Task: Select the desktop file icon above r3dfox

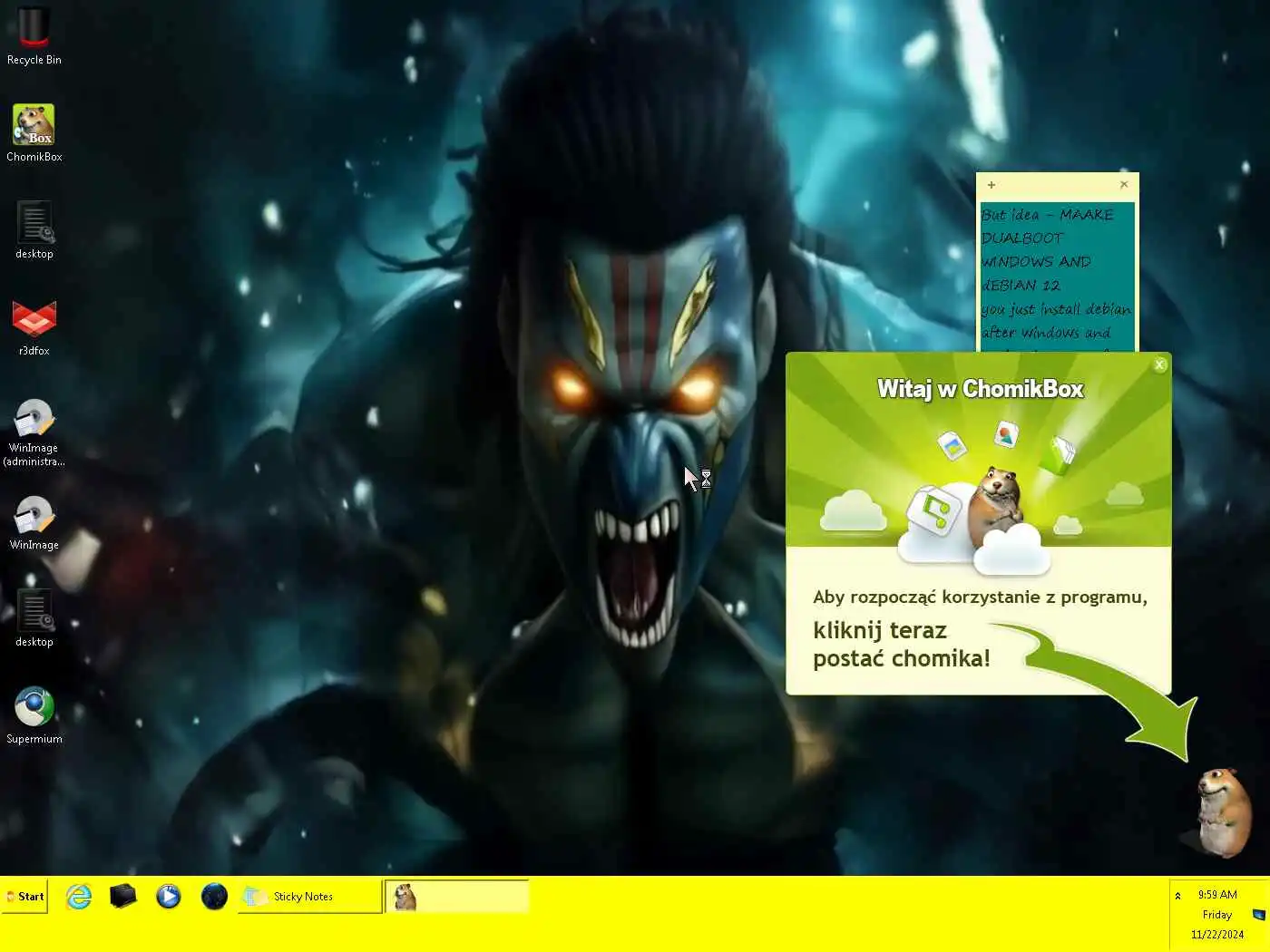Action: point(34,230)
